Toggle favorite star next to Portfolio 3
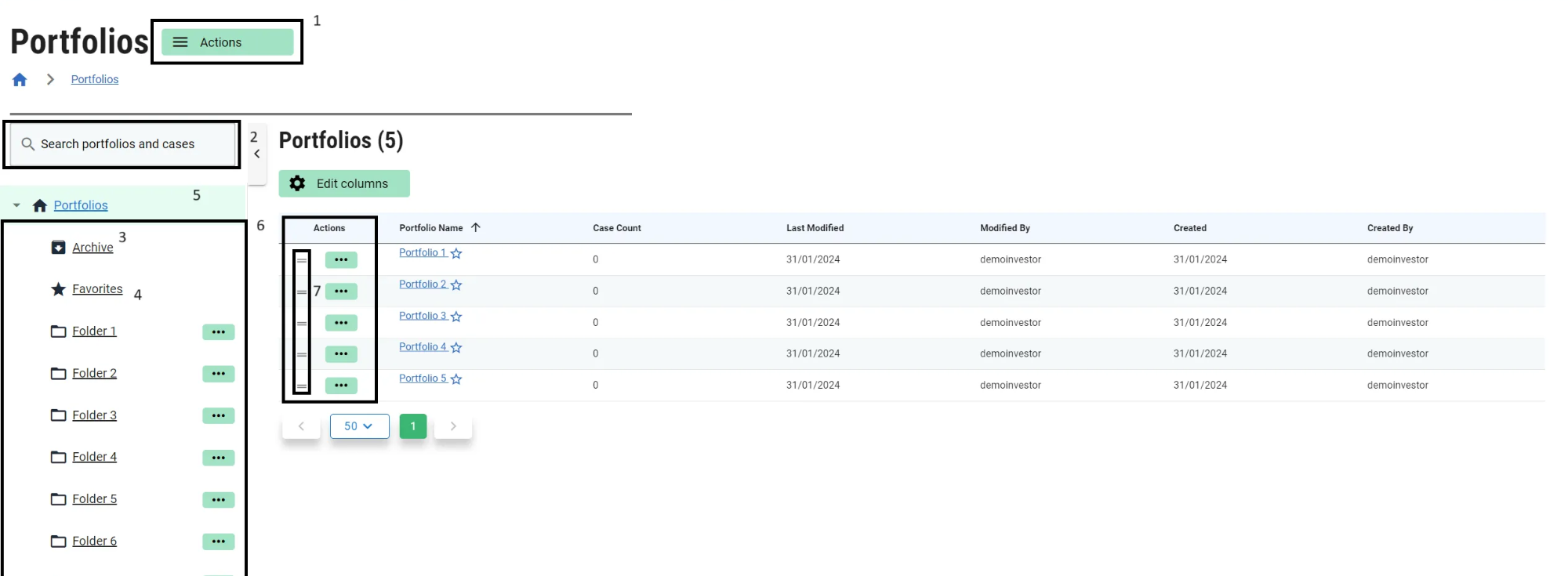Screen dimensions: 1568x576 [456, 317]
